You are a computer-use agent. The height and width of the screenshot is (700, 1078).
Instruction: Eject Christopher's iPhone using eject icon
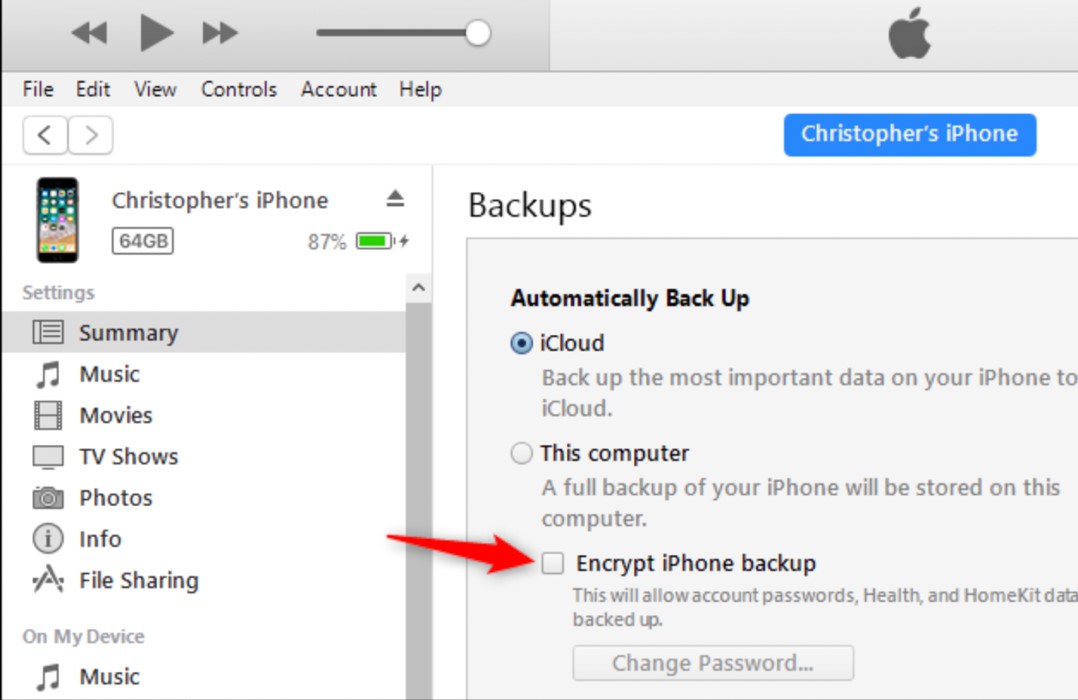click(395, 199)
